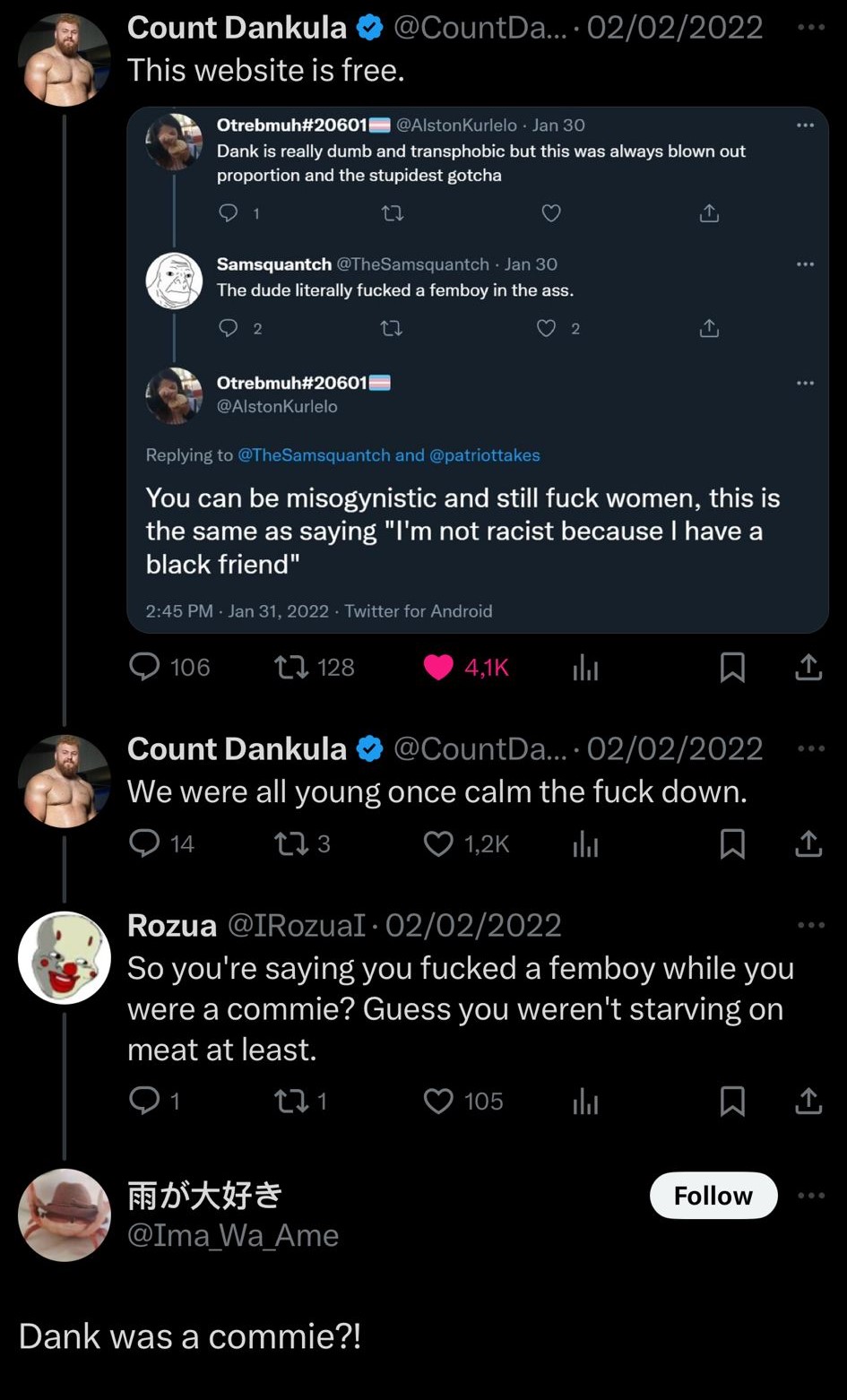Like the 'We were all young once' tweet

438,843
